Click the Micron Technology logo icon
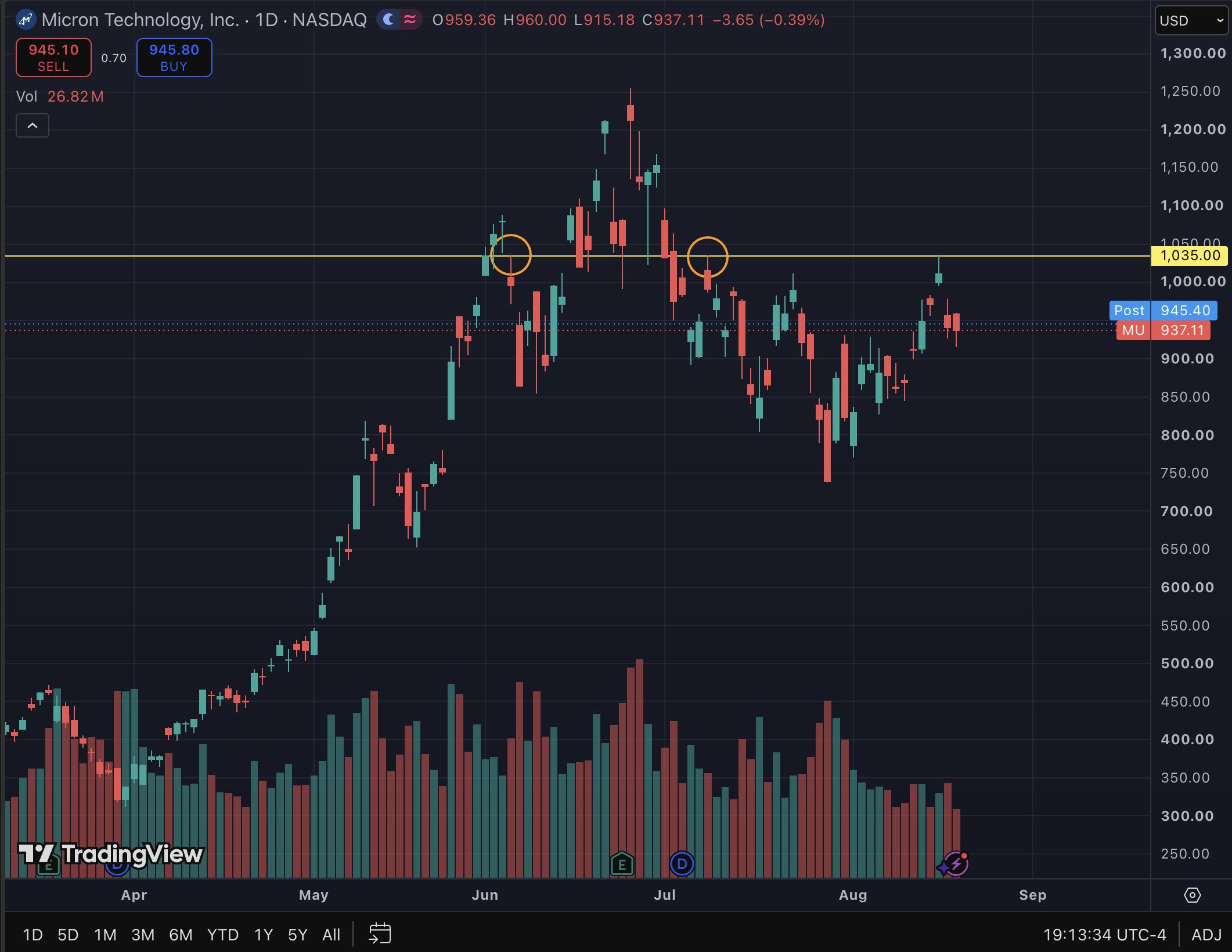The image size is (1232, 952). [x=26, y=20]
